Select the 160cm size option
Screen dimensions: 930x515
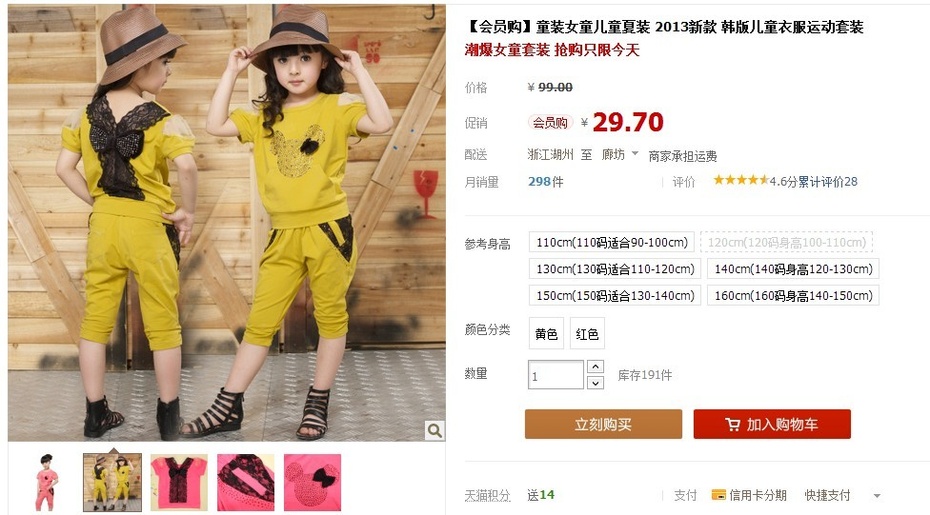click(x=793, y=295)
